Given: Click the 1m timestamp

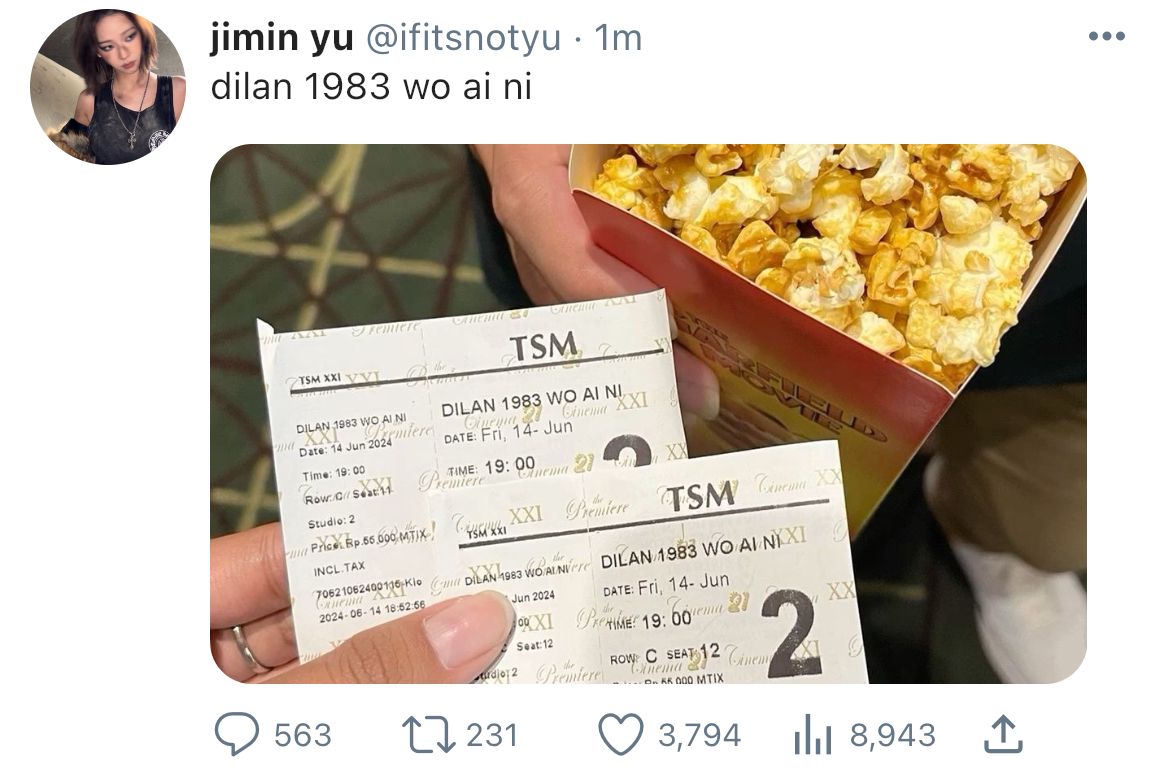Looking at the screenshot, I should pos(619,38).
